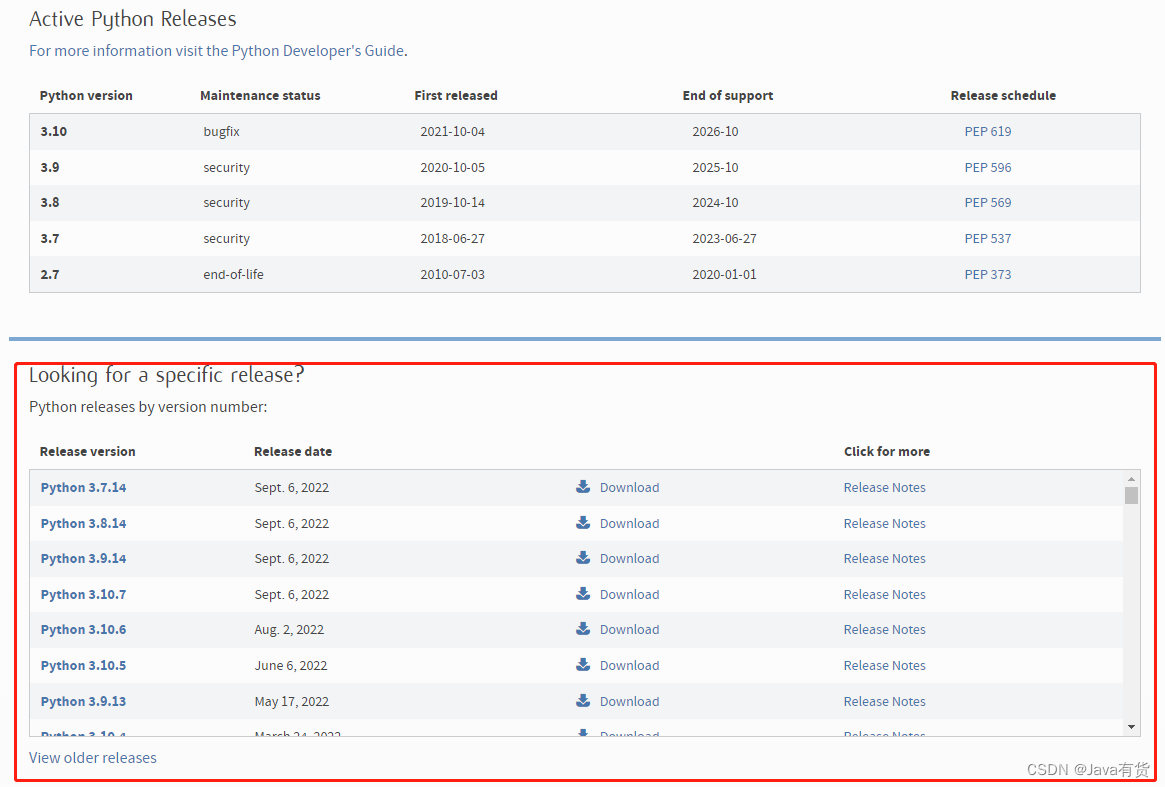The height and width of the screenshot is (787, 1165).
Task: Open the Python 3.7.14 release page
Action: click(x=83, y=488)
